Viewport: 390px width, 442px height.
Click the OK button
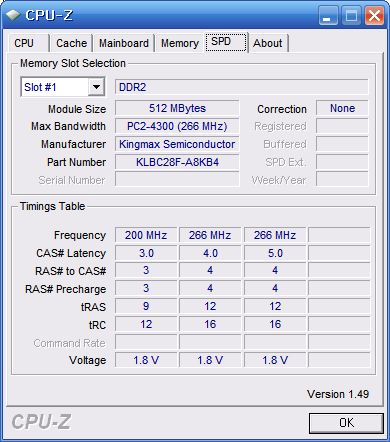(x=346, y=423)
